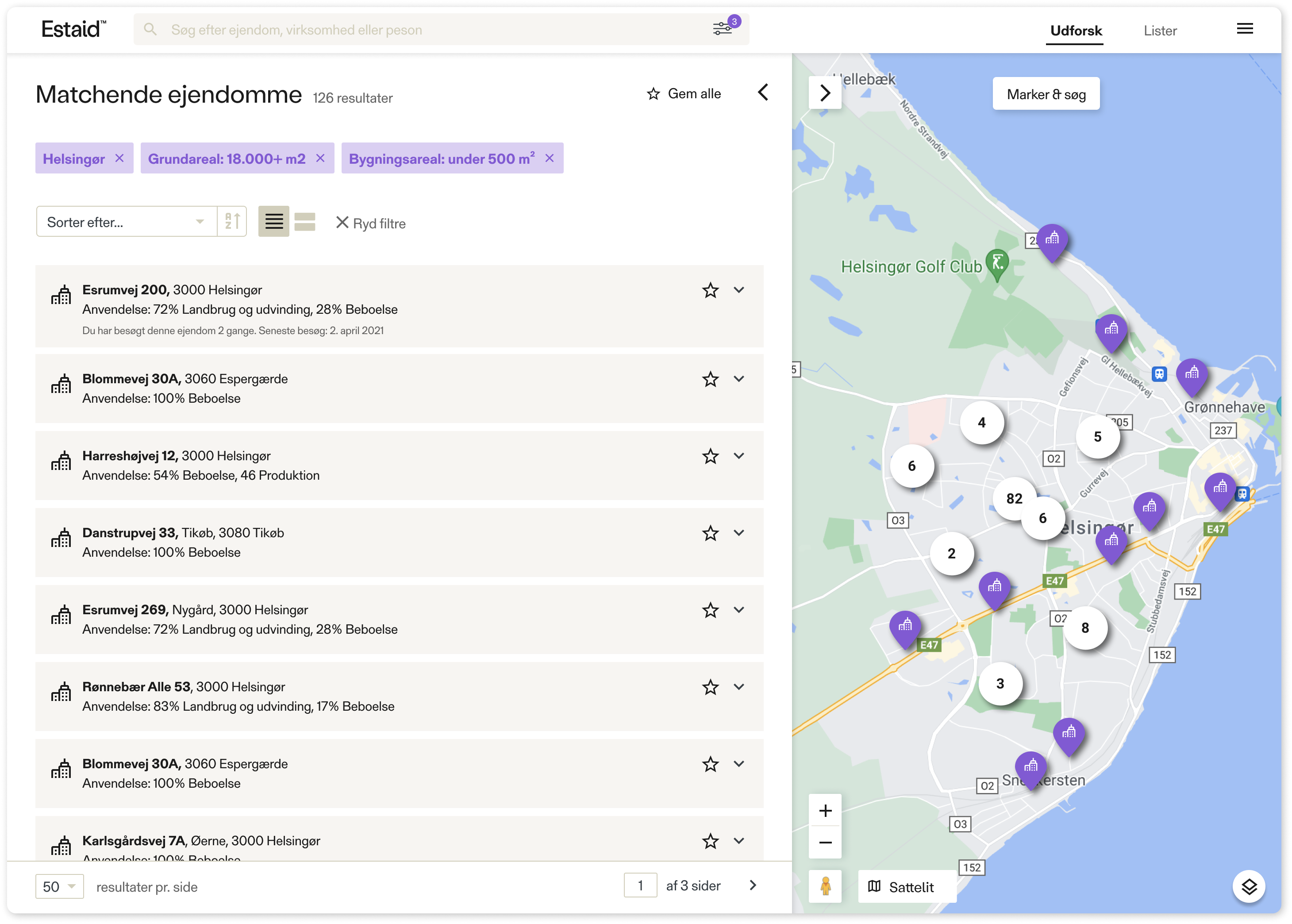Viewport: 1292px width, 924px height.
Task: Click Ryd filtre to clear filters
Action: click(x=371, y=223)
